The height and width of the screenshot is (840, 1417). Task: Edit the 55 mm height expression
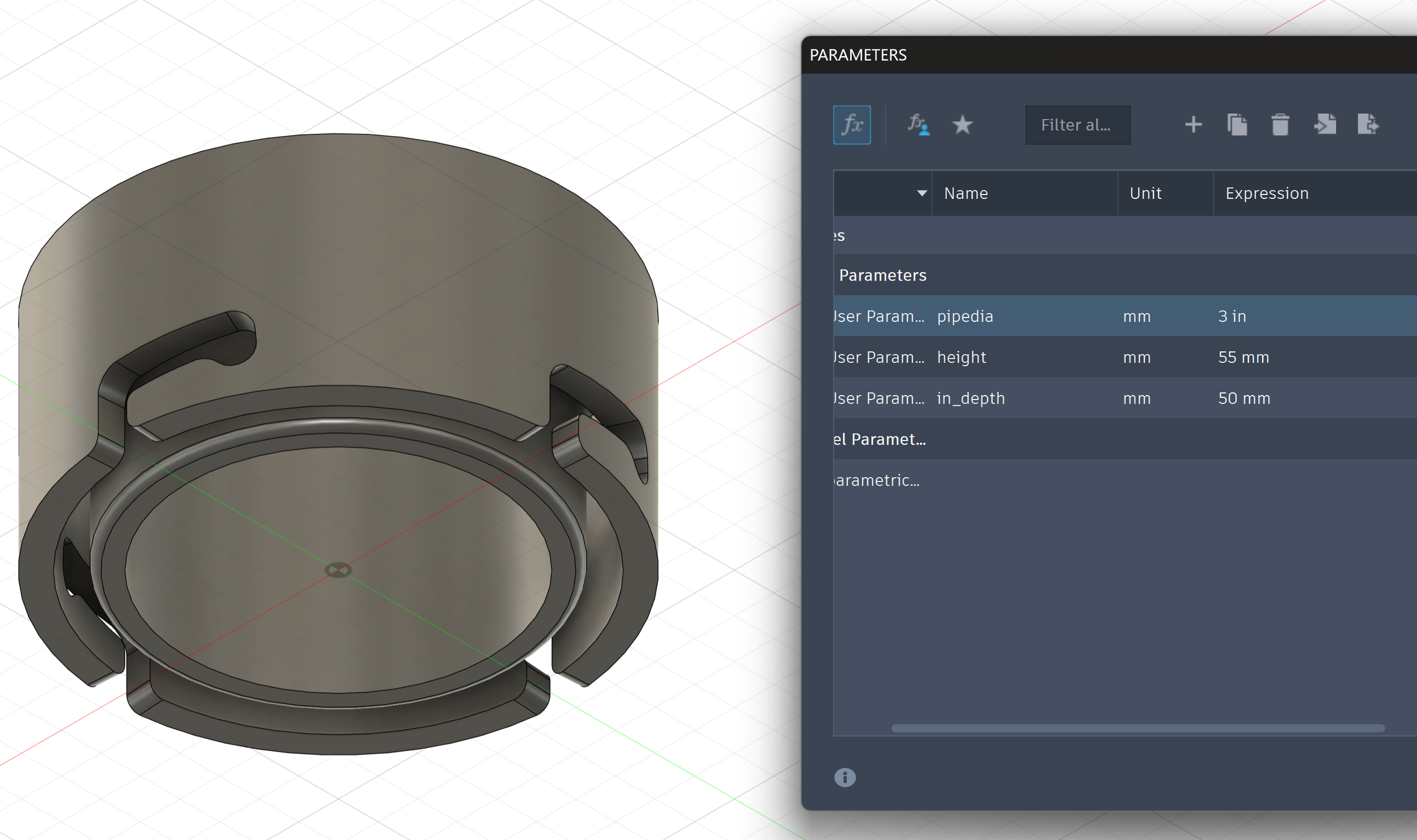click(1243, 358)
